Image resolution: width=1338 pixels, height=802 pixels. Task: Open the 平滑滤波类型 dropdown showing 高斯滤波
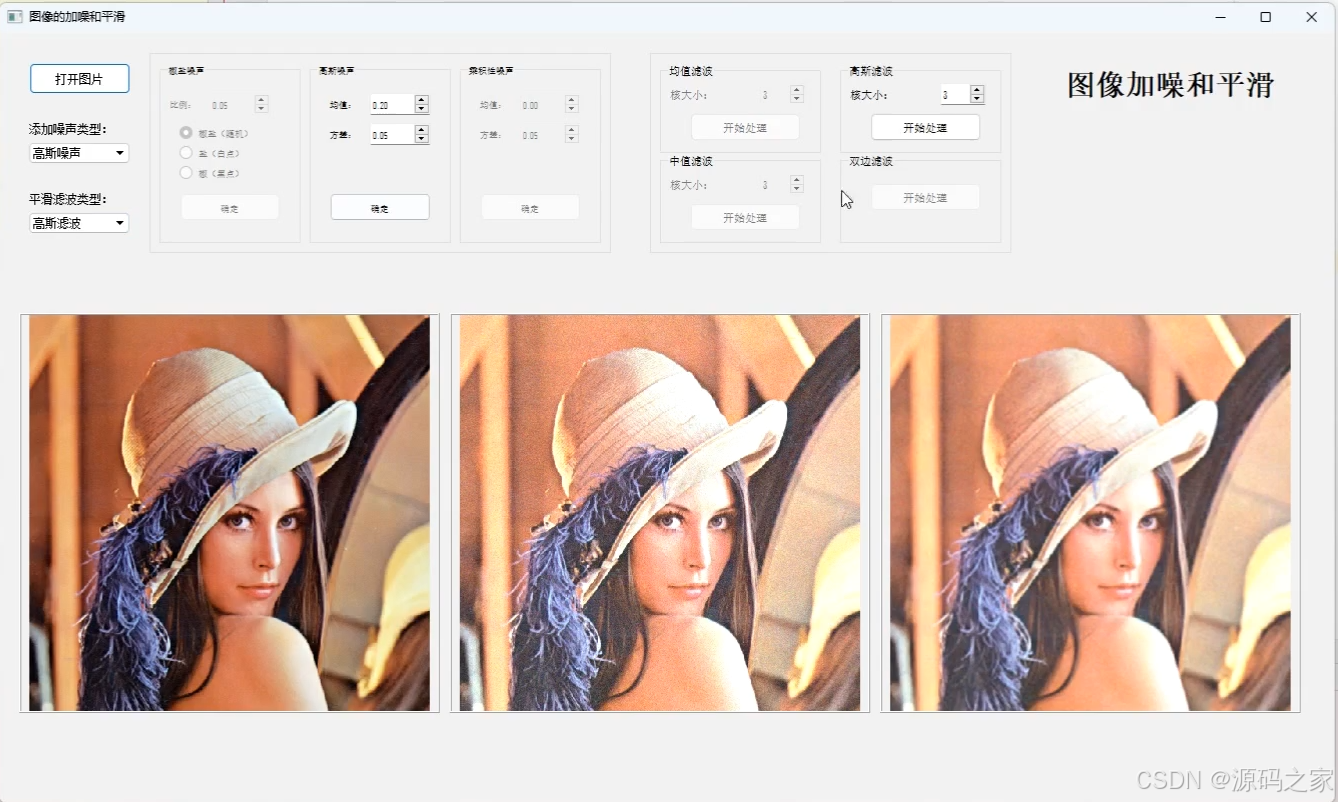pos(79,223)
